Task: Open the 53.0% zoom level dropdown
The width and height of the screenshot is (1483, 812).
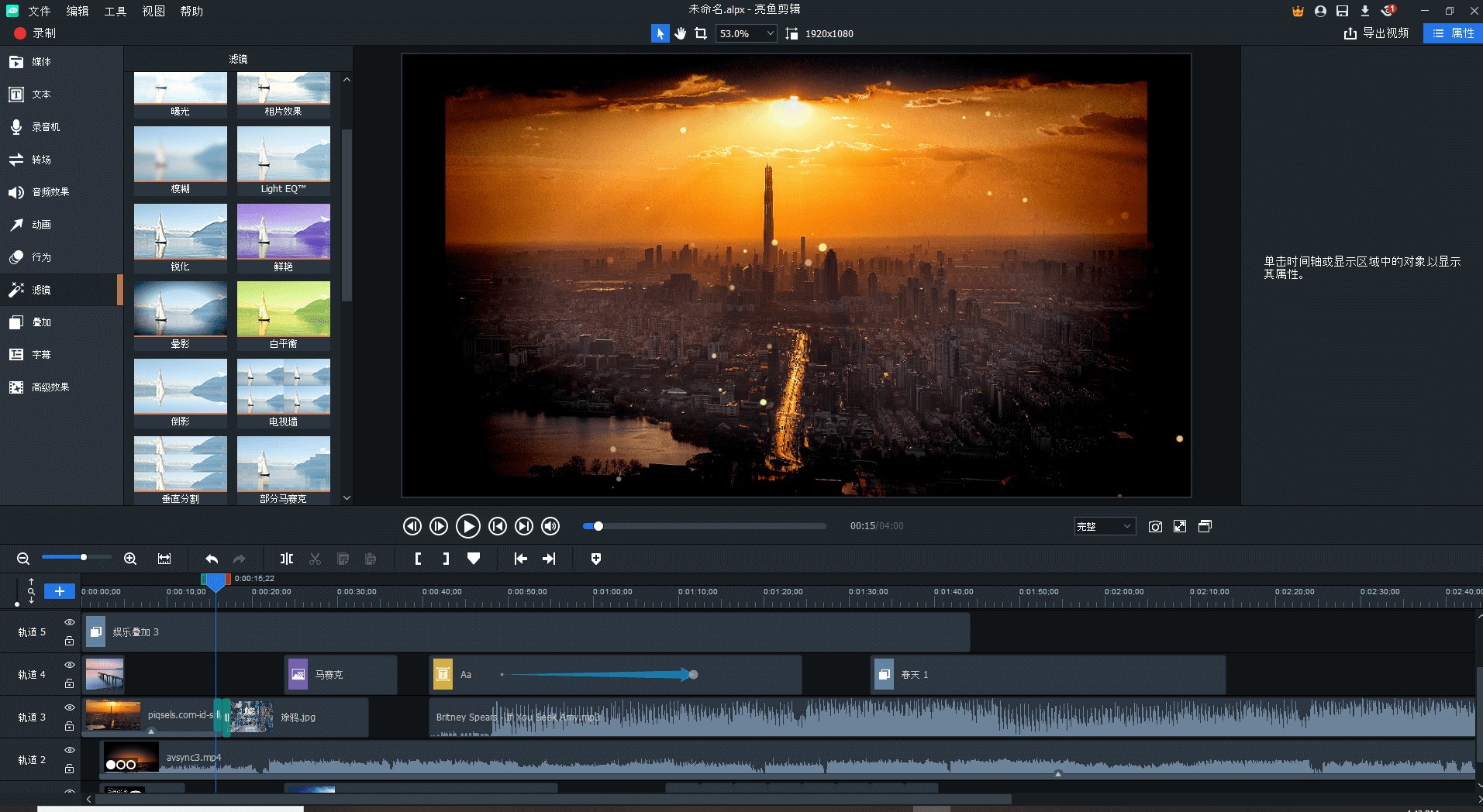Action: (x=746, y=33)
